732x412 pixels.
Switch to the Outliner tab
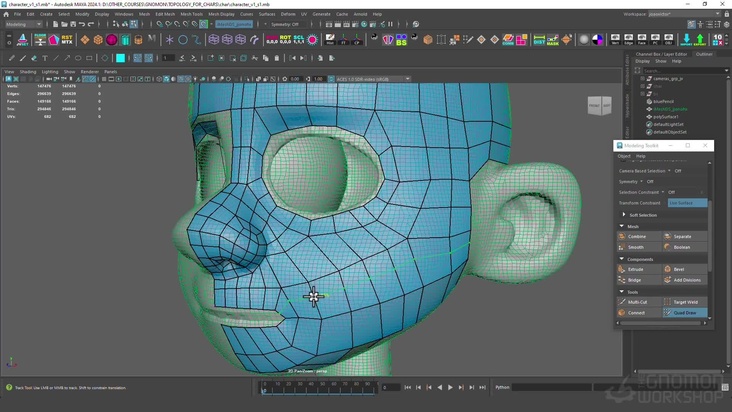[704, 54]
